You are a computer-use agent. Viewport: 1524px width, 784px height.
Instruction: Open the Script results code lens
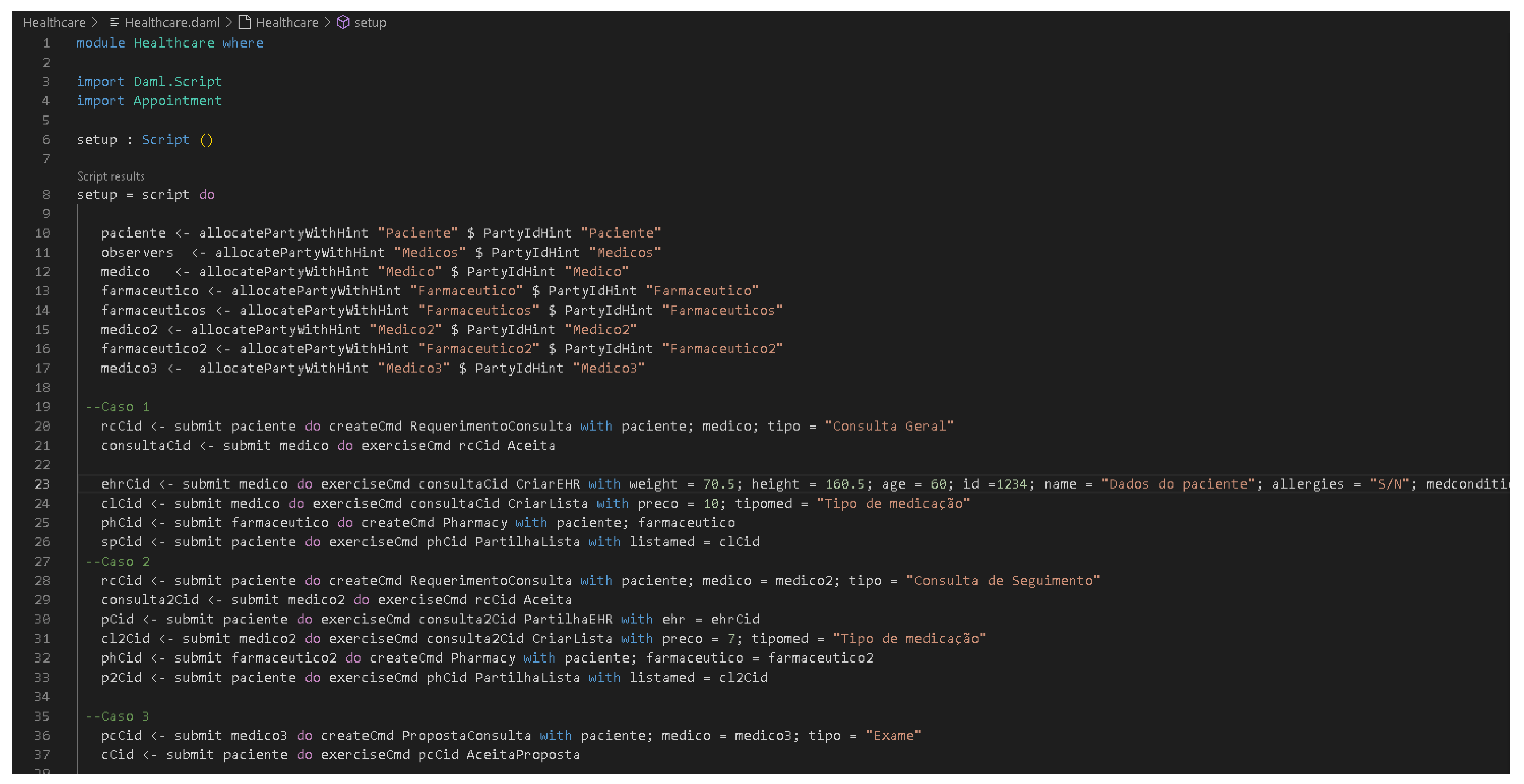click(111, 176)
